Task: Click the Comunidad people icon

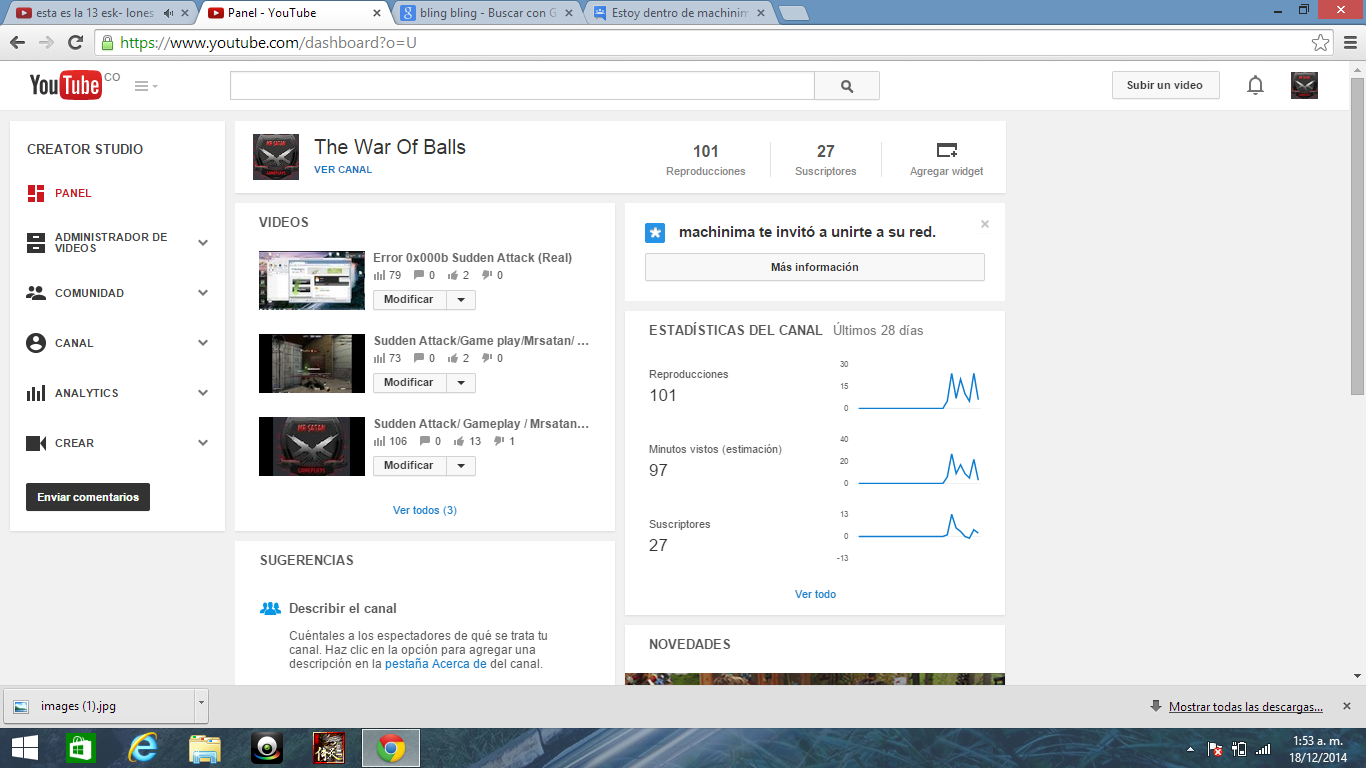Action: coord(36,293)
